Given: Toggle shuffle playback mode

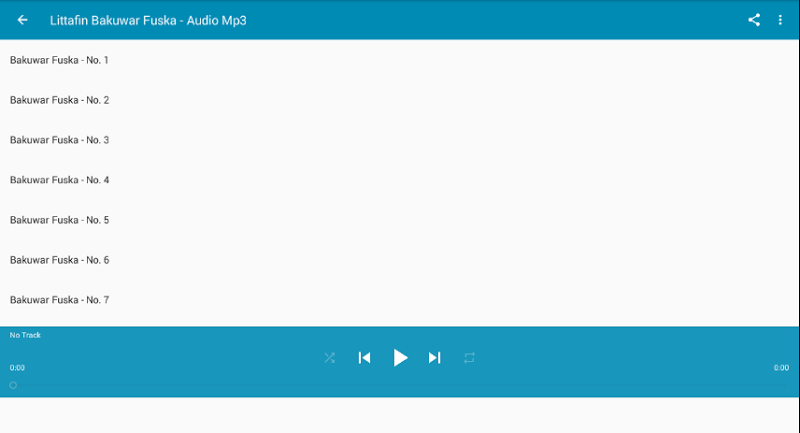Looking at the screenshot, I should 330,358.
